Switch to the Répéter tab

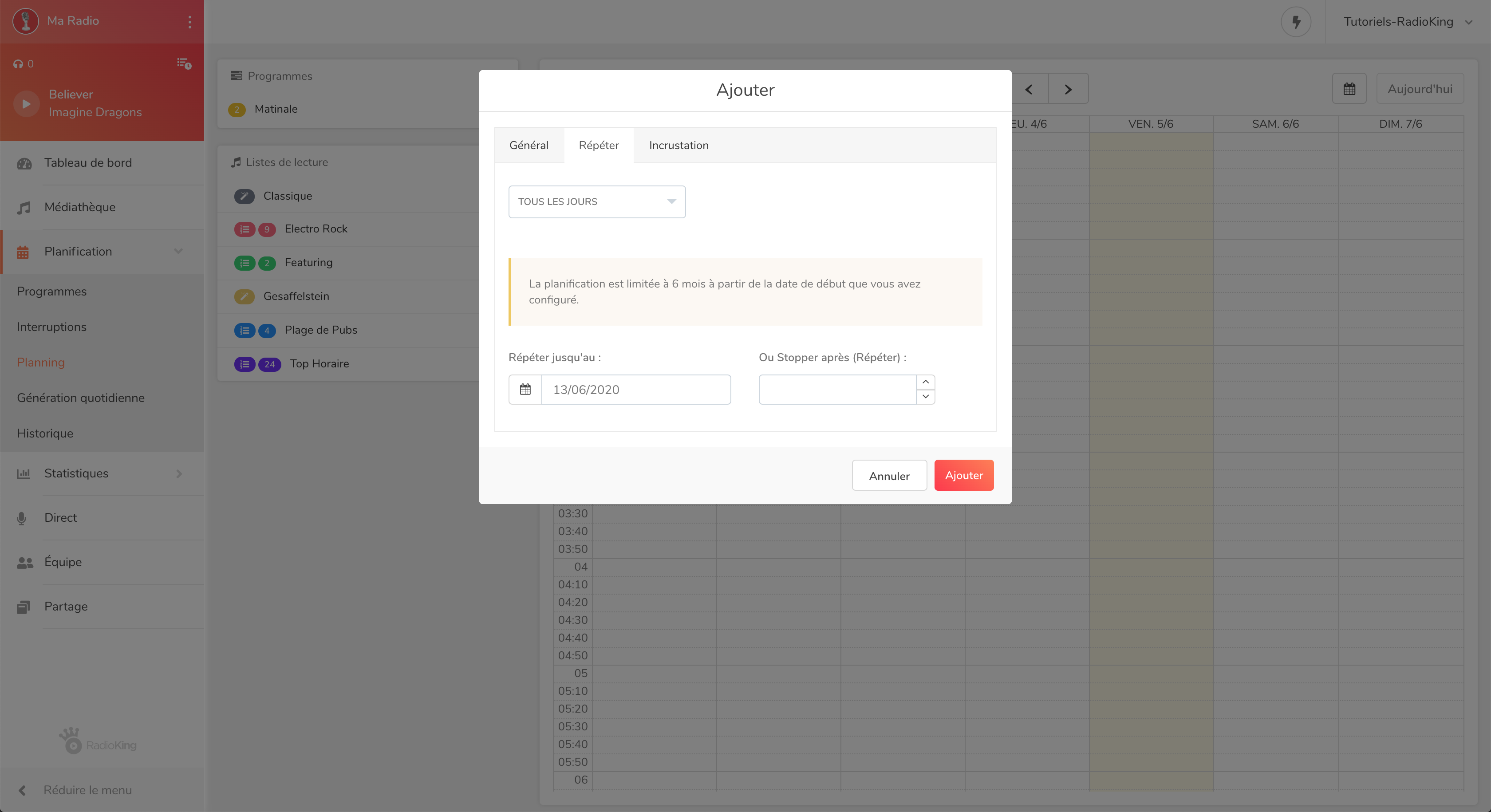599,145
